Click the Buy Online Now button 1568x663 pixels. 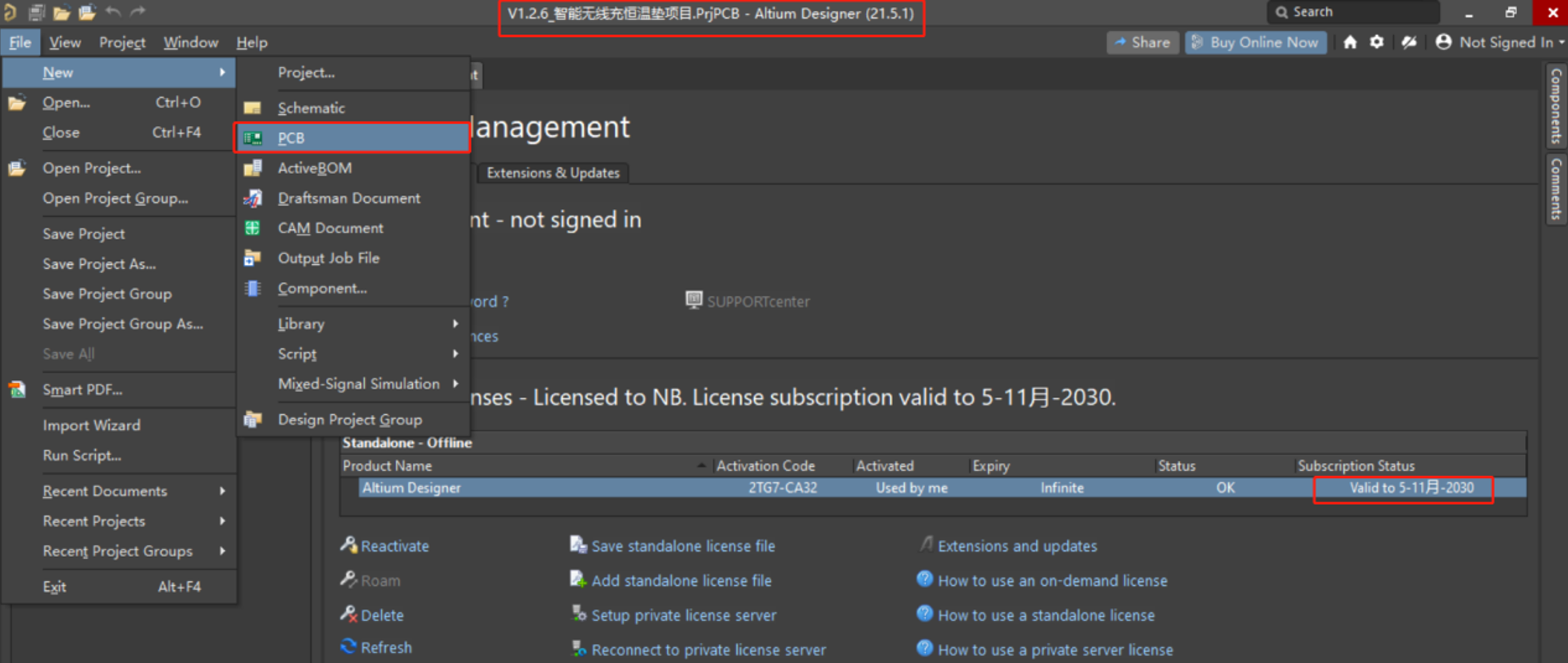click(1255, 42)
